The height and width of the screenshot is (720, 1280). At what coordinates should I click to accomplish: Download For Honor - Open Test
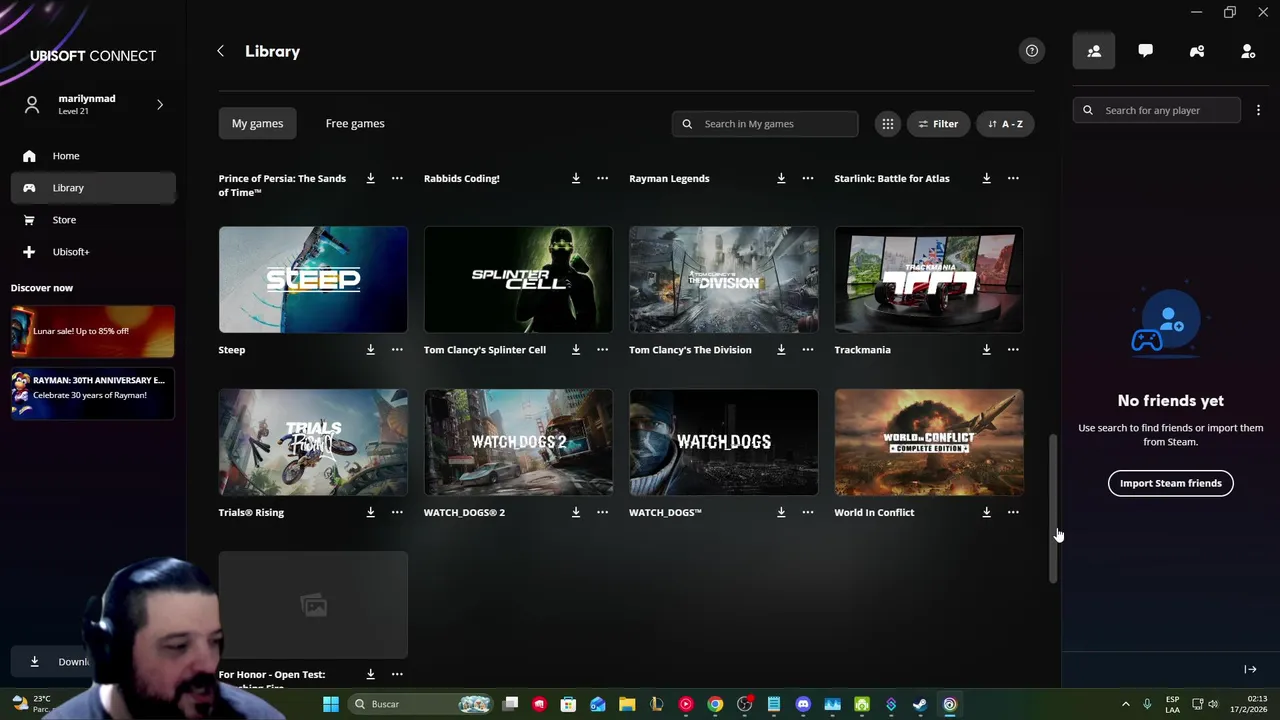370,674
